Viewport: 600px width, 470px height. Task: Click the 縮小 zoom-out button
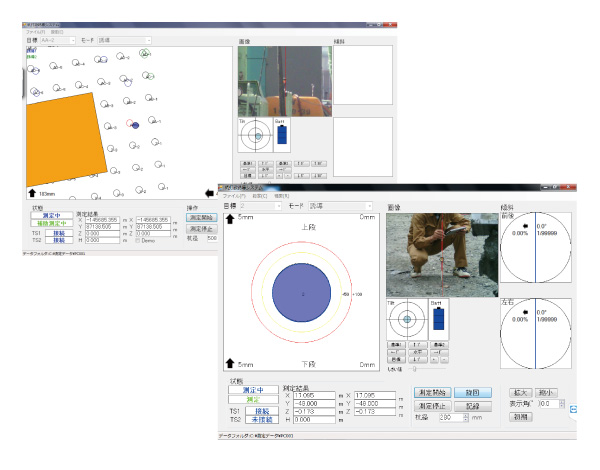pyautogui.click(x=546, y=393)
